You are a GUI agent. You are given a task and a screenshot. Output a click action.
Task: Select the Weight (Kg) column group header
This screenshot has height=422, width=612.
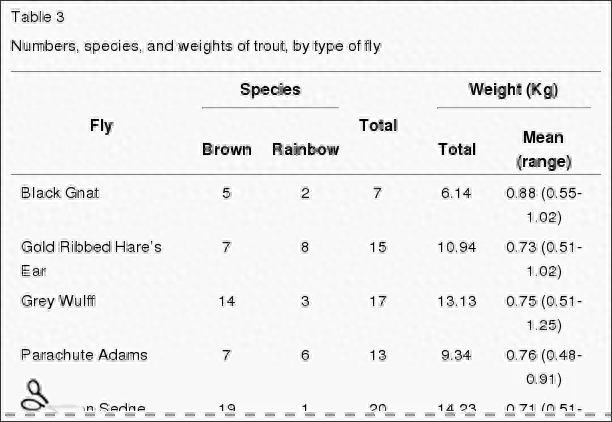[x=513, y=90]
